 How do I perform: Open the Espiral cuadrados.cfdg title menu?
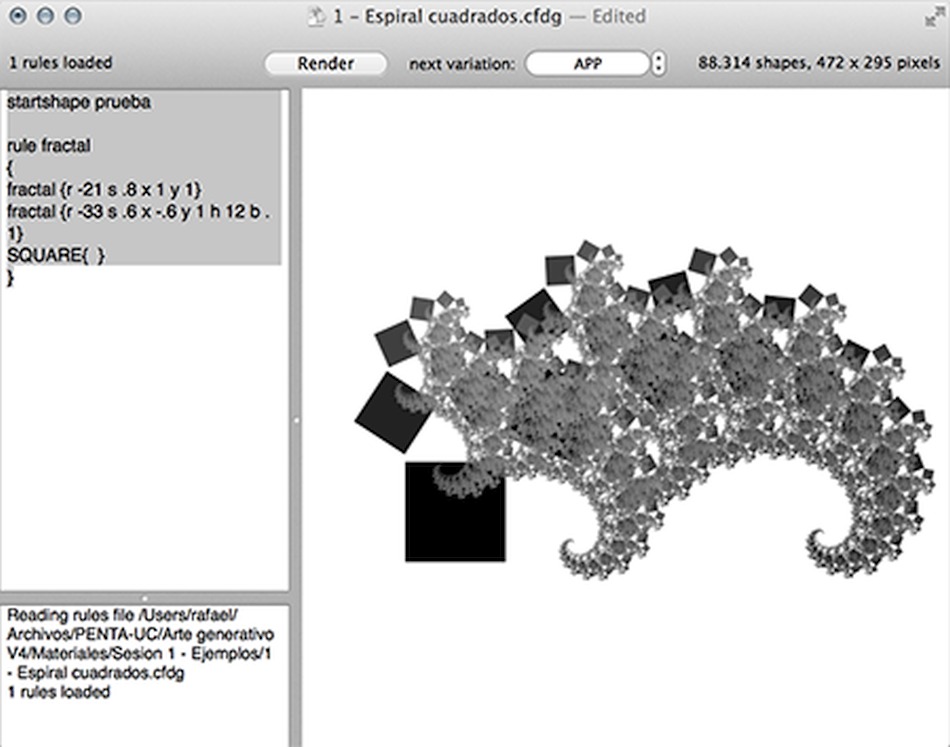pyautogui.click(x=448, y=16)
